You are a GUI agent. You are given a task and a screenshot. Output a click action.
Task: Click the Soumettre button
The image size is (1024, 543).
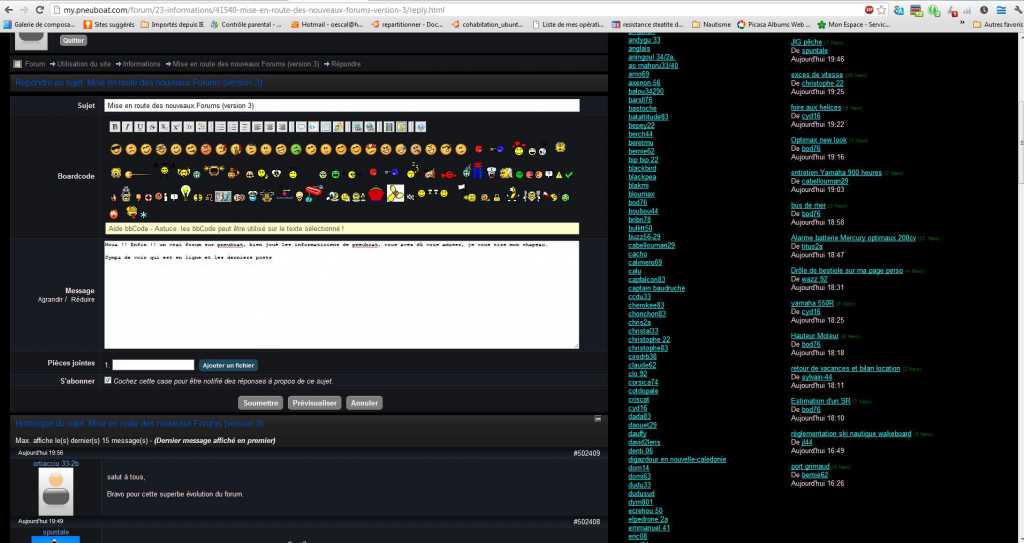[260, 403]
